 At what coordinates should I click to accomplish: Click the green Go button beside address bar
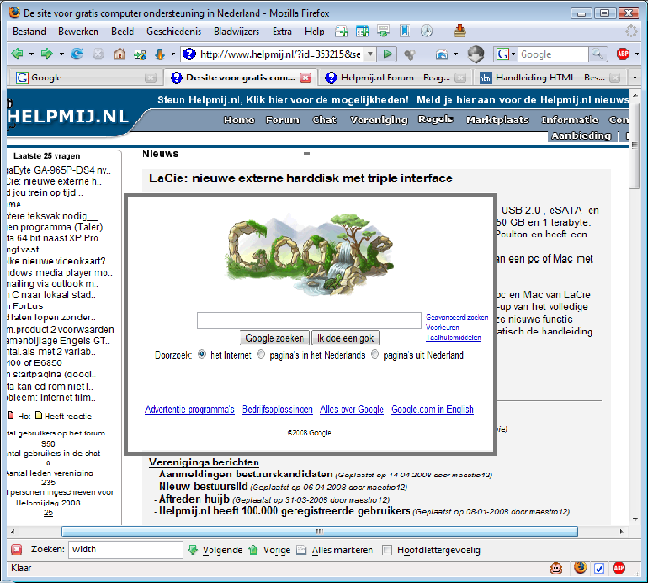pos(388,54)
